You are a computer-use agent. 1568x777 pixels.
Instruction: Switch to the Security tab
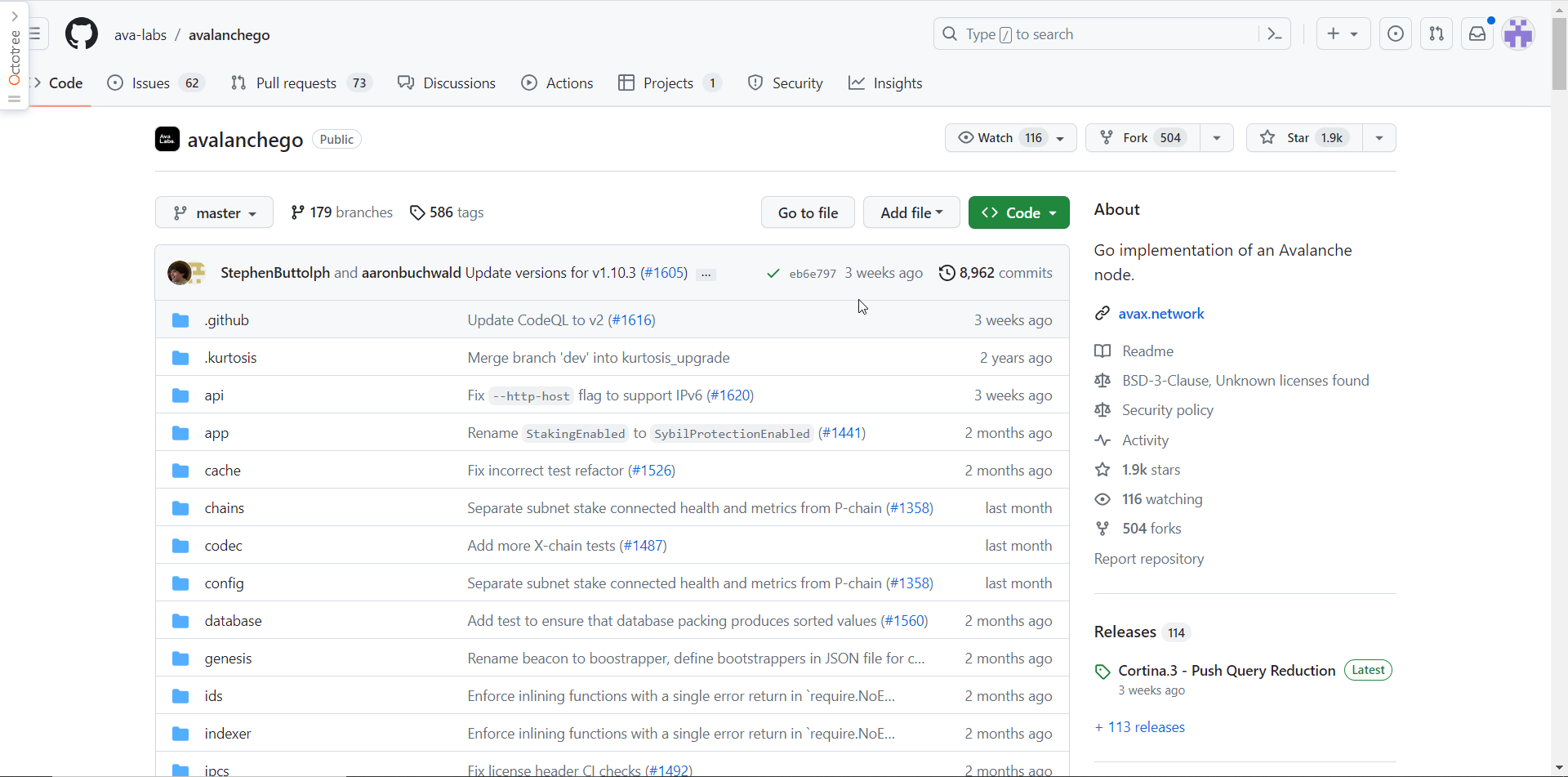click(x=785, y=83)
